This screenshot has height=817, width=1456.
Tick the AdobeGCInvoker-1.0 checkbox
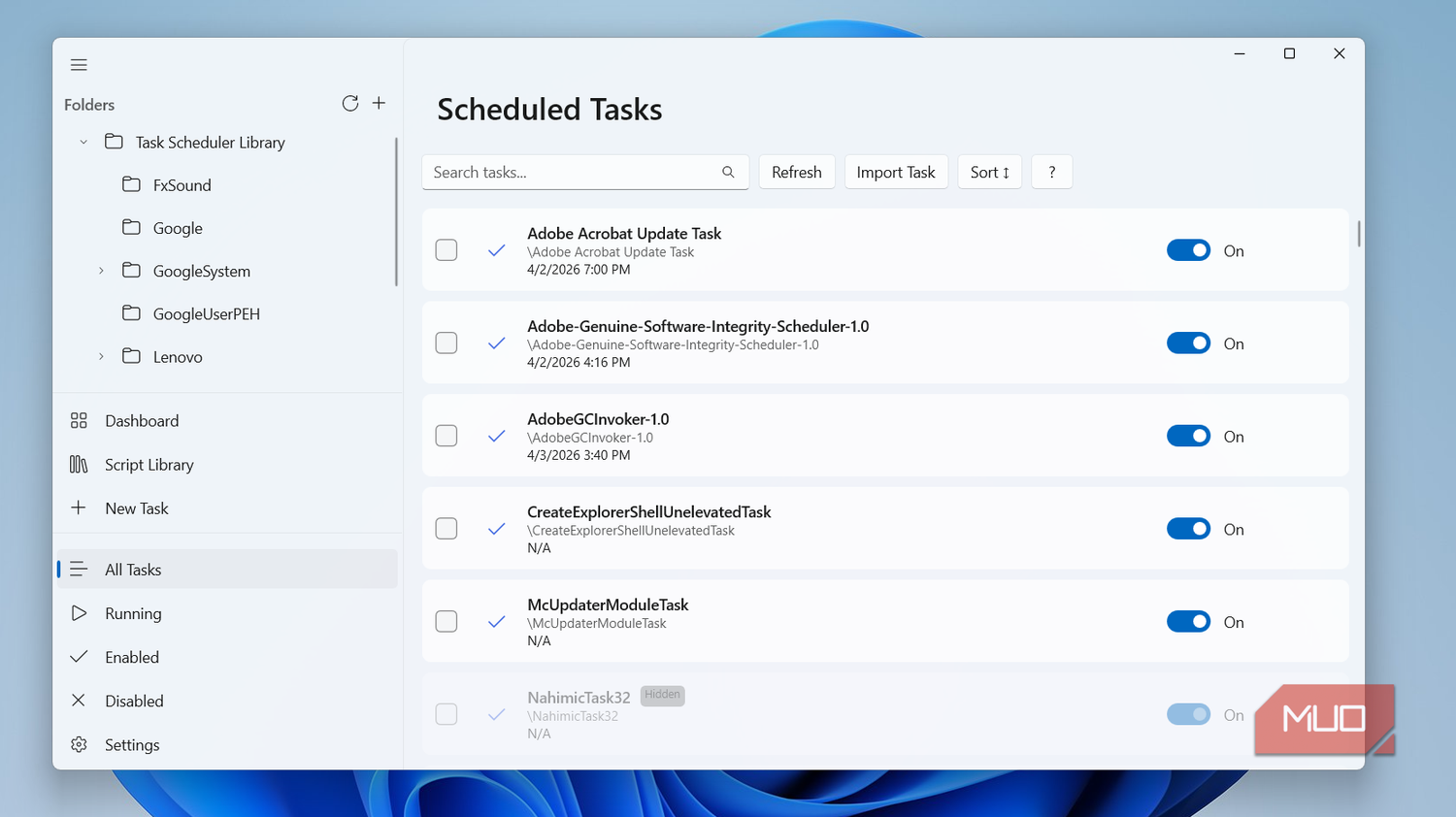(447, 436)
